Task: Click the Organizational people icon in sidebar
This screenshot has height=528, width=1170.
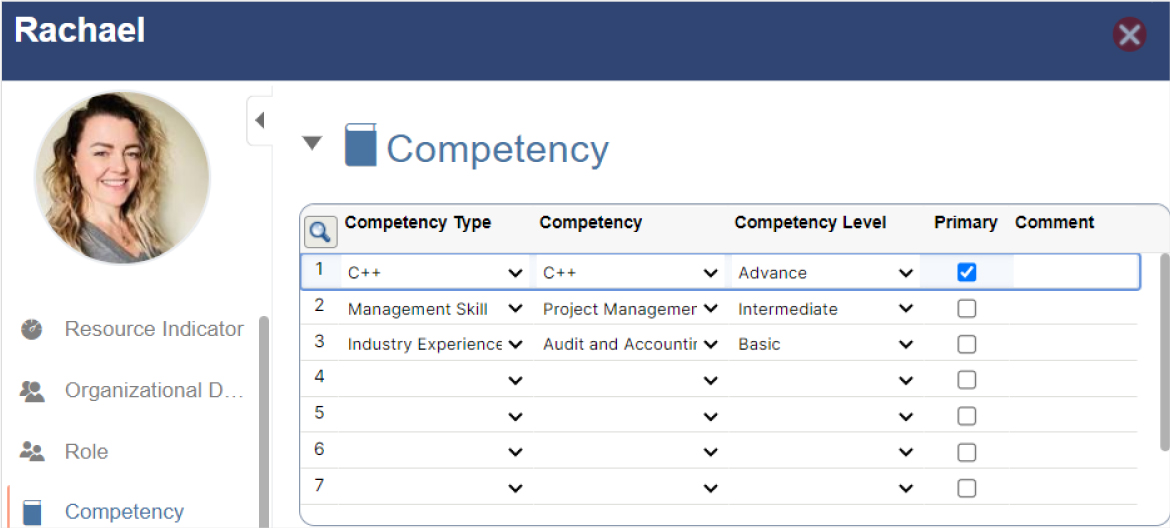Action: point(32,391)
